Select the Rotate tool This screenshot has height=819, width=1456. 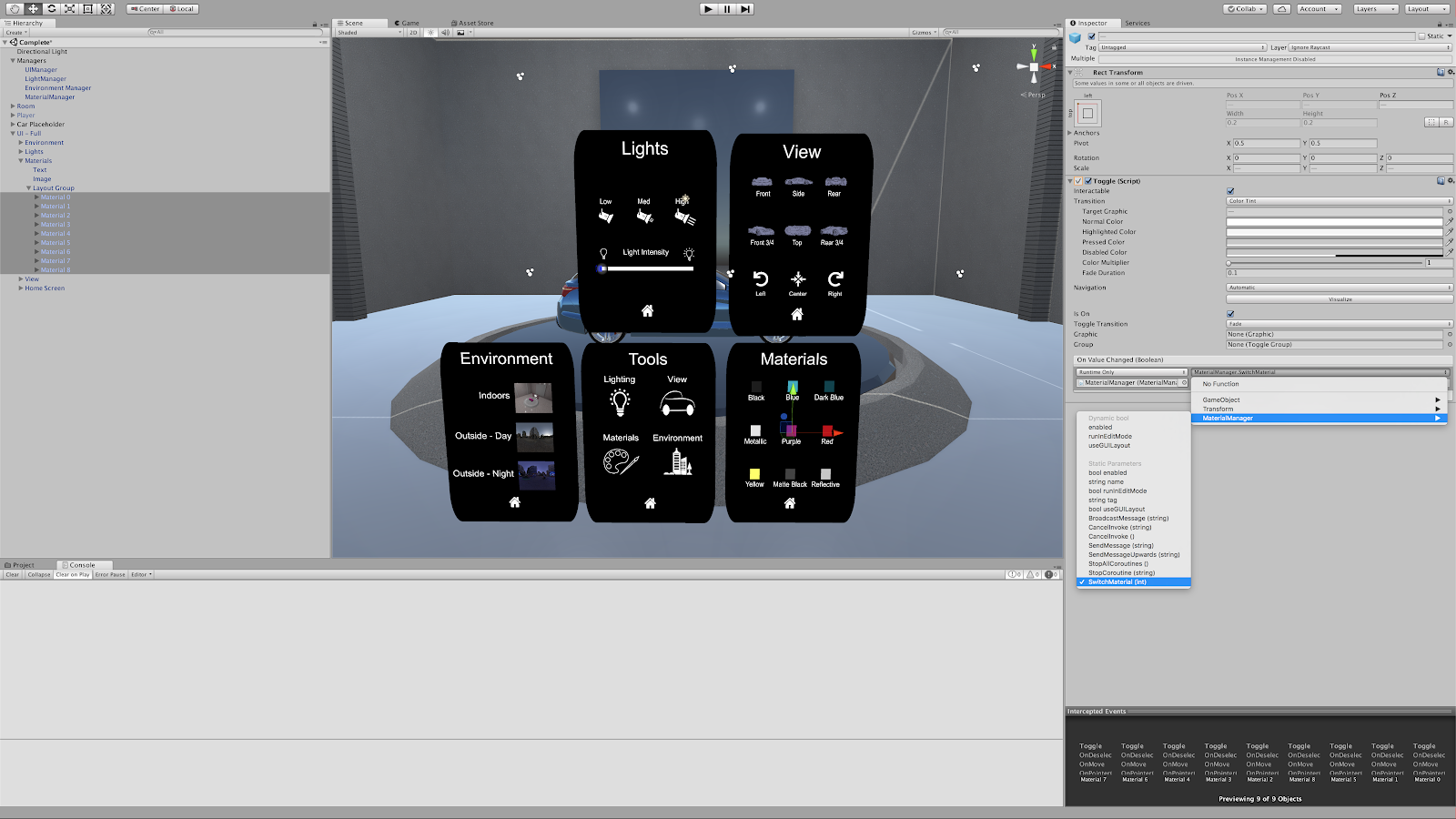click(x=51, y=9)
